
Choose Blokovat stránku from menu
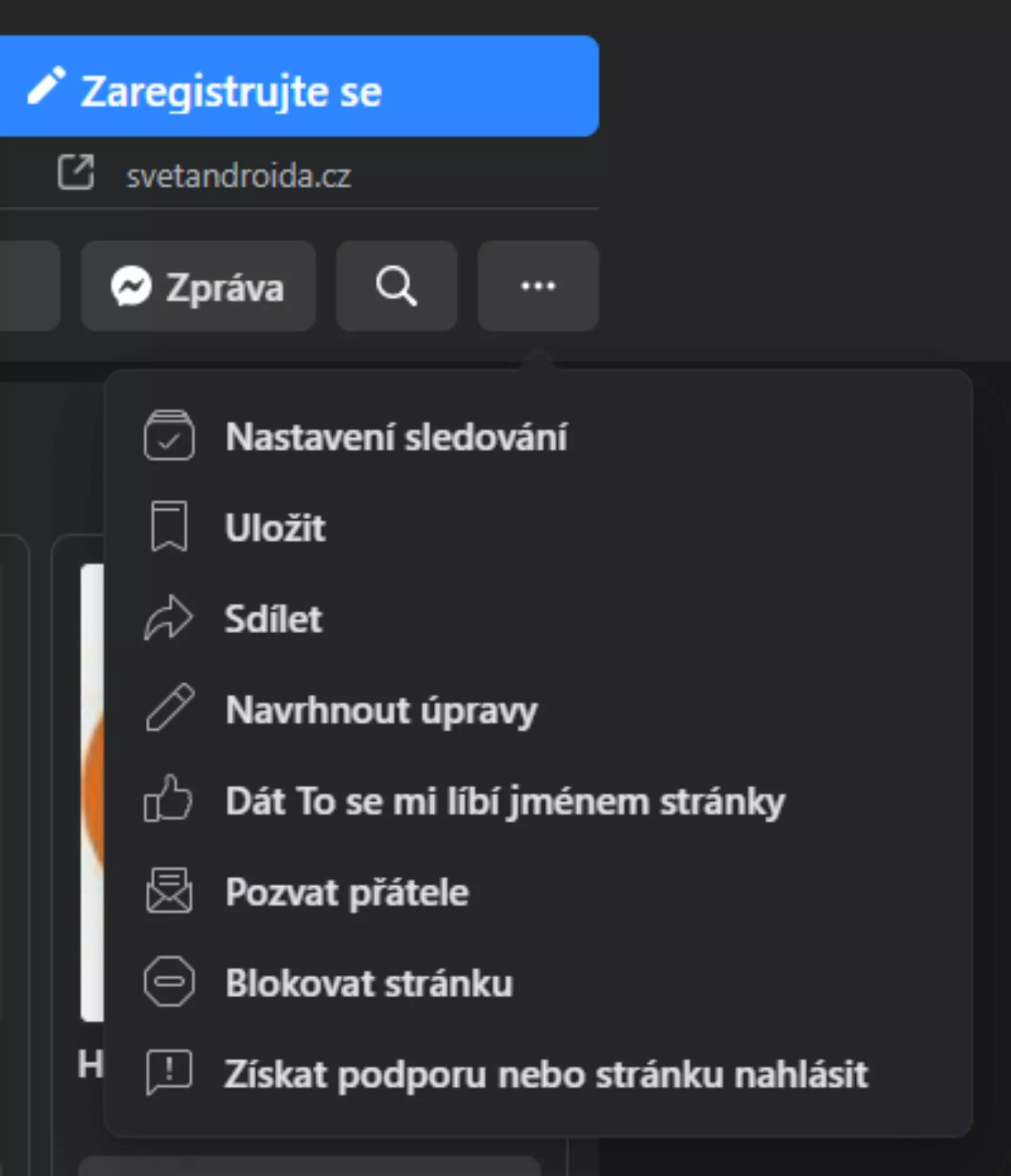click(x=538, y=983)
